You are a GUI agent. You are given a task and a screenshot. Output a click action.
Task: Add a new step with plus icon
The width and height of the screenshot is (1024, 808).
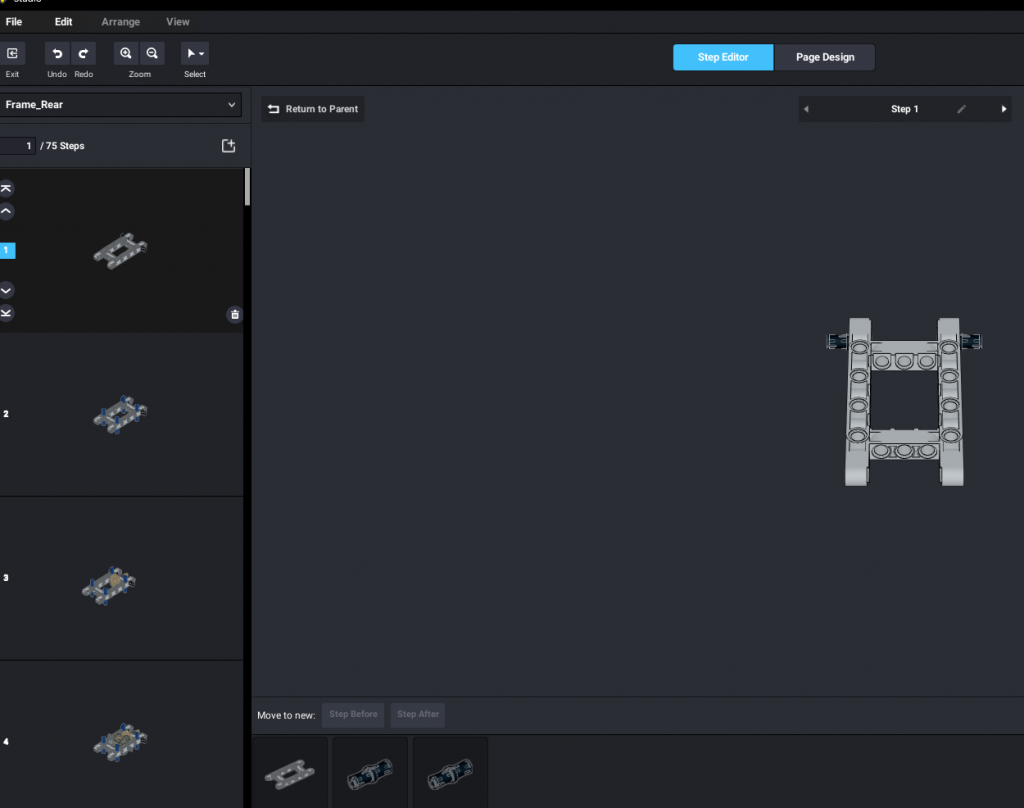(228, 146)
